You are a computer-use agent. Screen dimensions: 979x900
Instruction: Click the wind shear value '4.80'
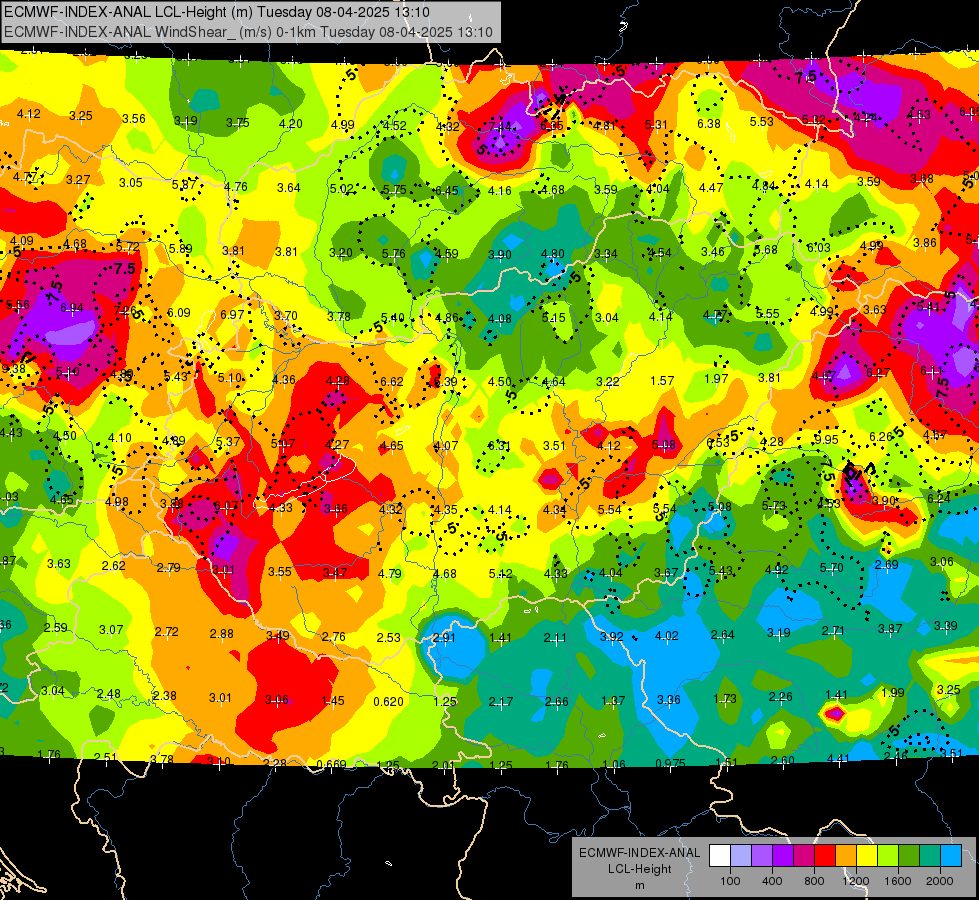[553, 254]
